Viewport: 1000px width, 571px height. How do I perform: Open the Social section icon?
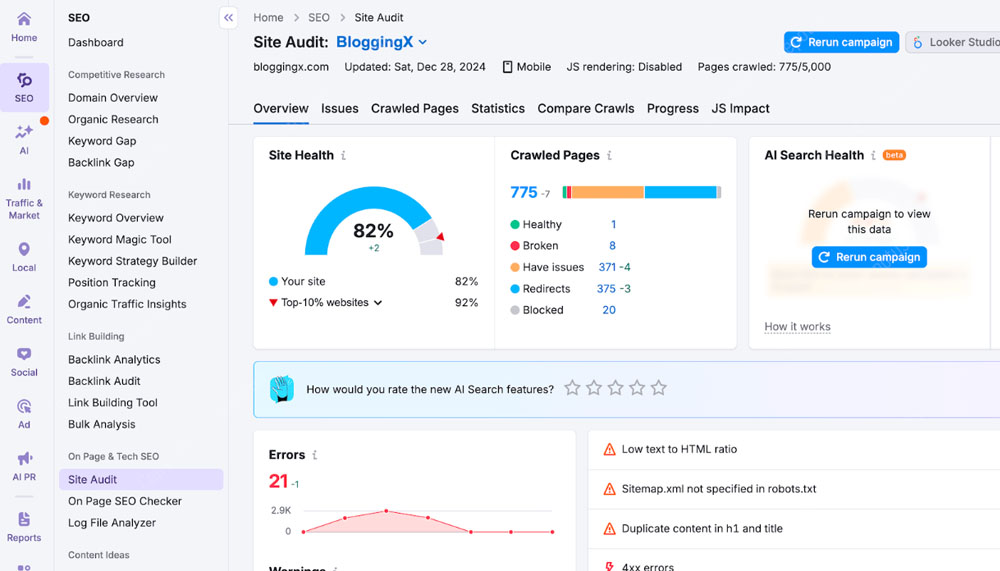pos(24,362)
